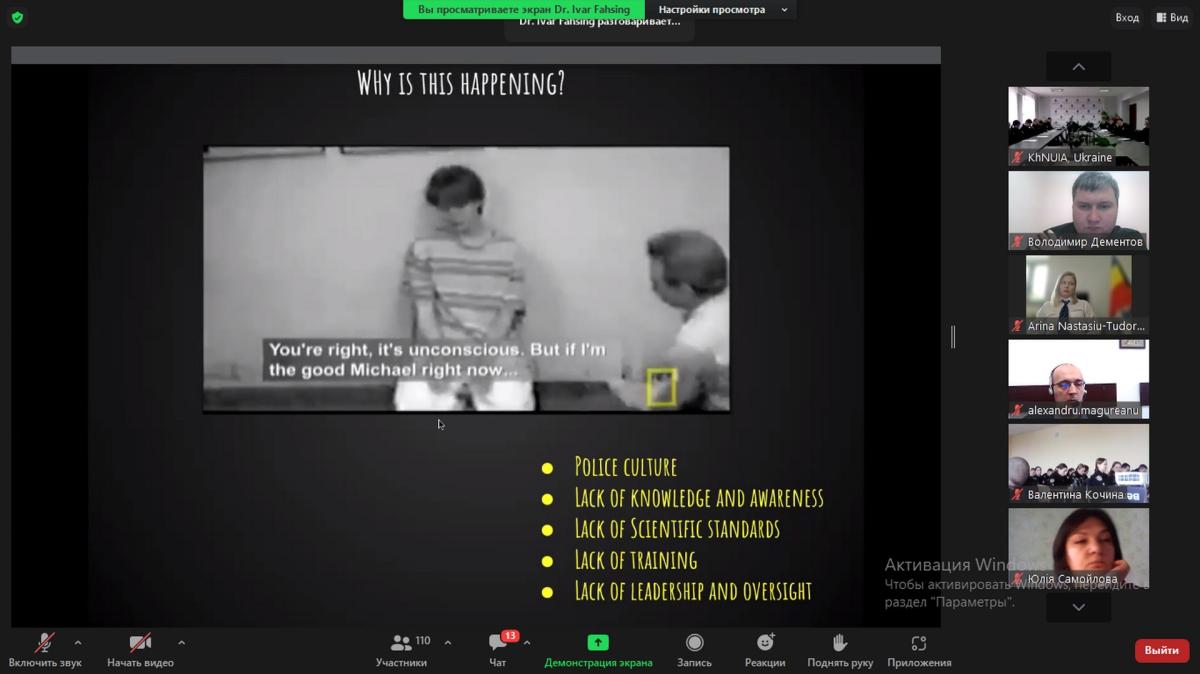Click 'Lack of Scientific standards' bullet
The width and height of the screenshot is (1200, 674).
pyautogui.click(x=677, y=528)
